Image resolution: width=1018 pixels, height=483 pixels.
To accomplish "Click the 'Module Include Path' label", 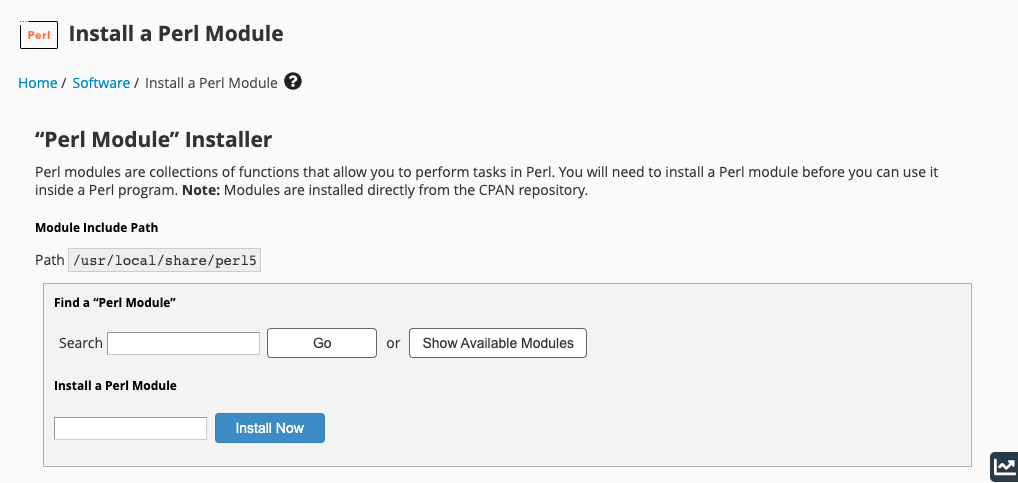I will pyautogui.click(x=96, y=228).
